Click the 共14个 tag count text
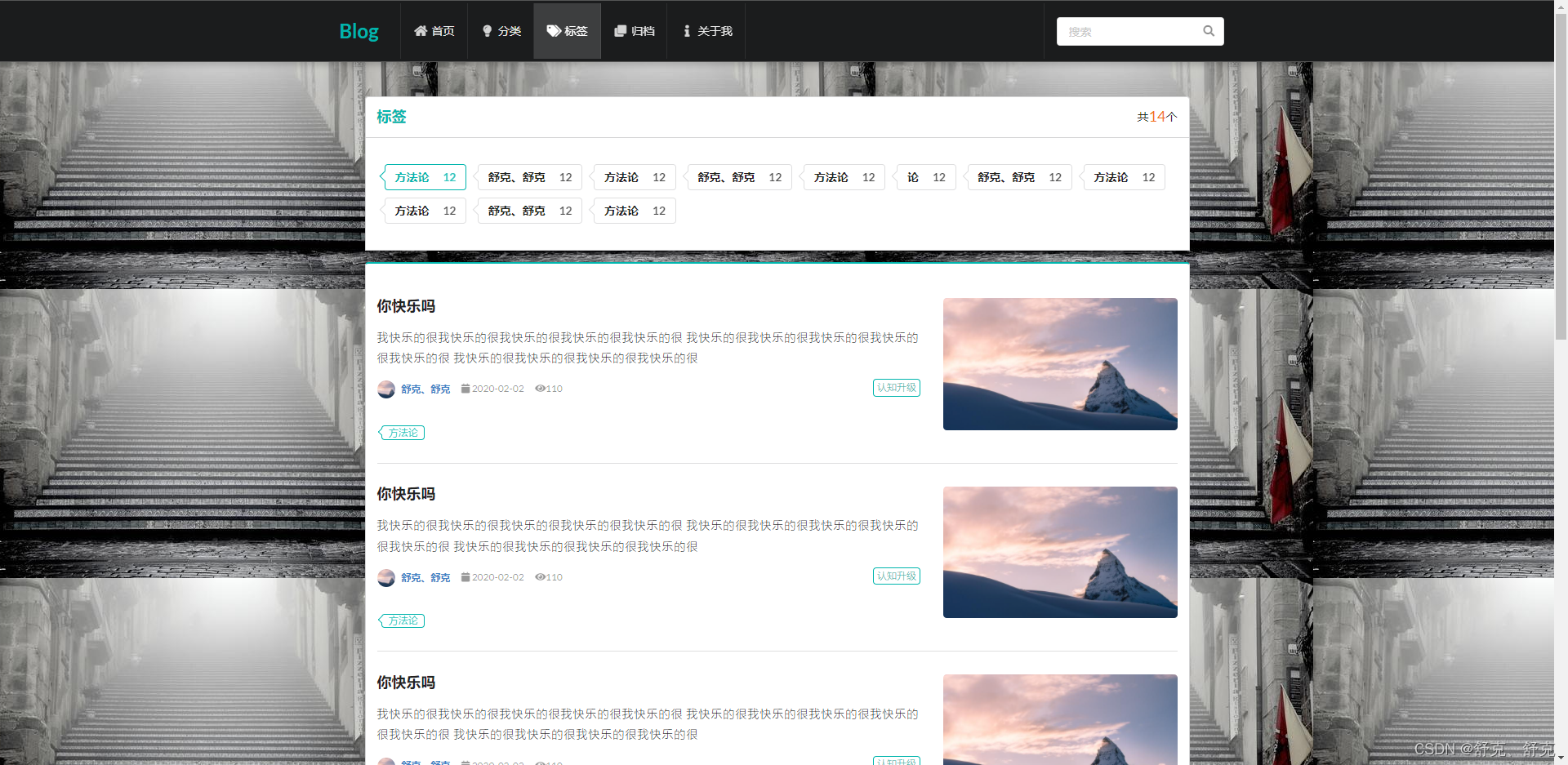The height and width of the screenshot is (765, 1568). 1157,117
